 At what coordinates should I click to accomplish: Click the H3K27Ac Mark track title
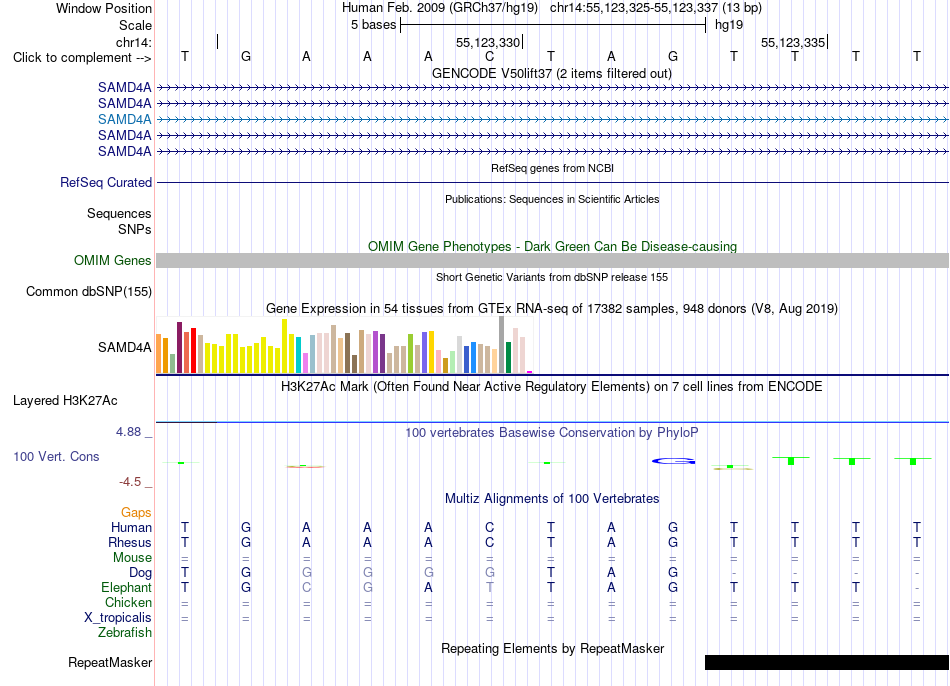click(552, 387)
